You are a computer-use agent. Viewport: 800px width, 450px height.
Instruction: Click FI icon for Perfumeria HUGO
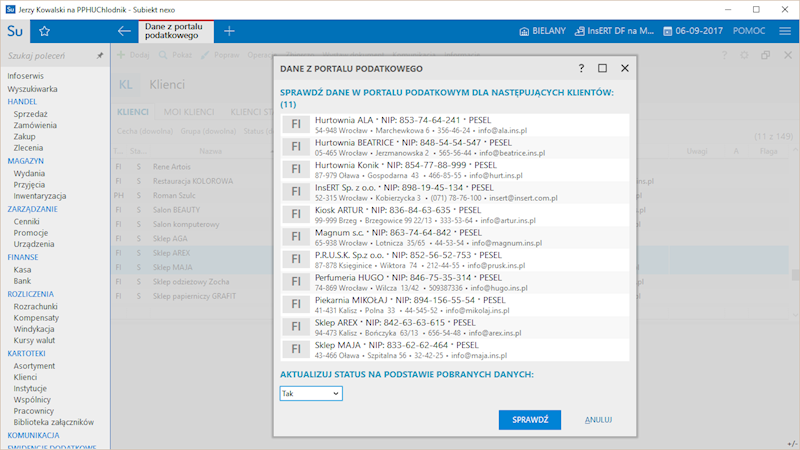tap(296, 282)
